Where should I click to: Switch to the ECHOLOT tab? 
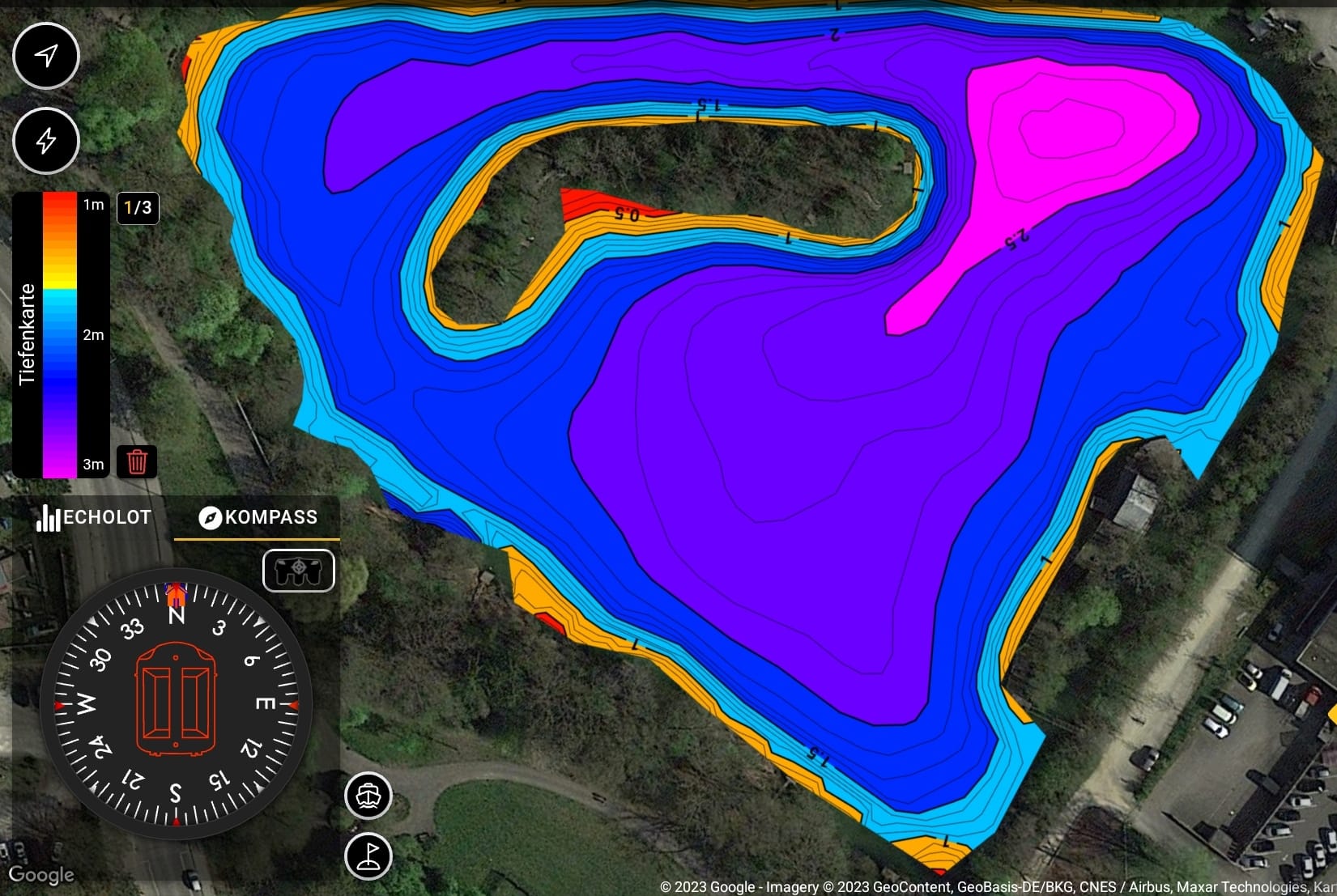tap(94, 517)
